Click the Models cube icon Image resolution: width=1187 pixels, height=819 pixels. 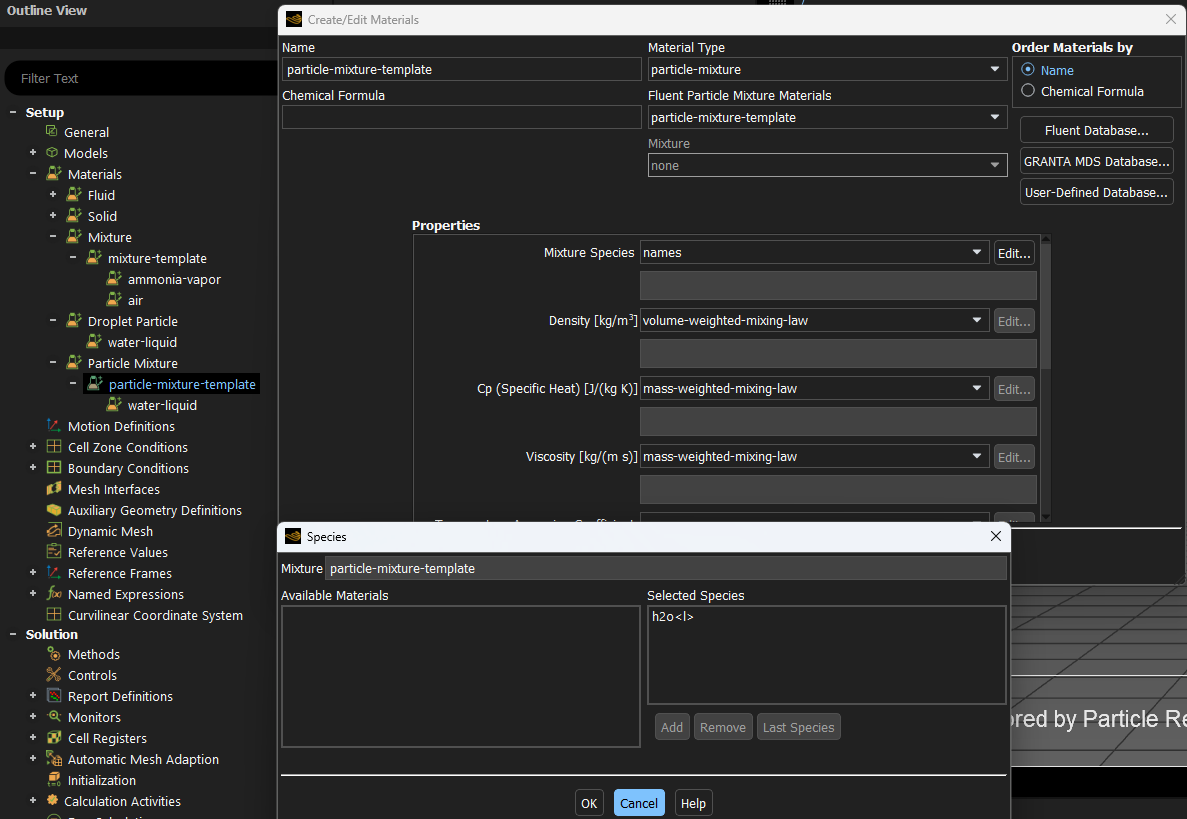[52, 153]
